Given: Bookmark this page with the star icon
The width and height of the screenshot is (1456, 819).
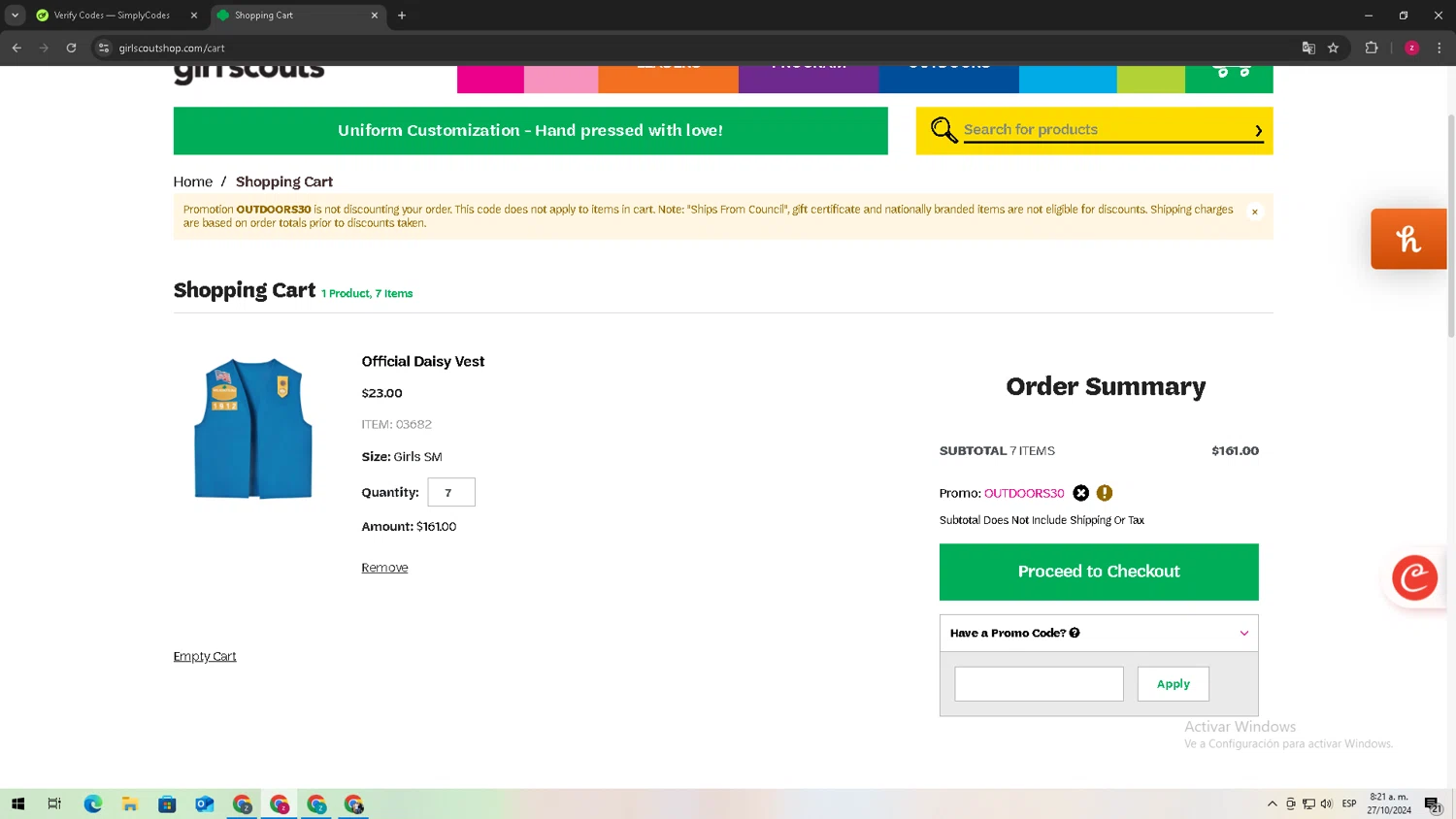Looking at the screenshot, I should click(1333, 48).
